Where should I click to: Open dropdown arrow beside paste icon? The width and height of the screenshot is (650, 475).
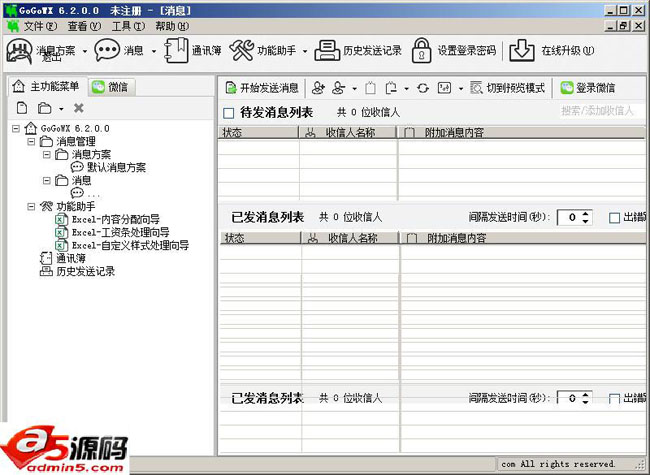point(407,88)
